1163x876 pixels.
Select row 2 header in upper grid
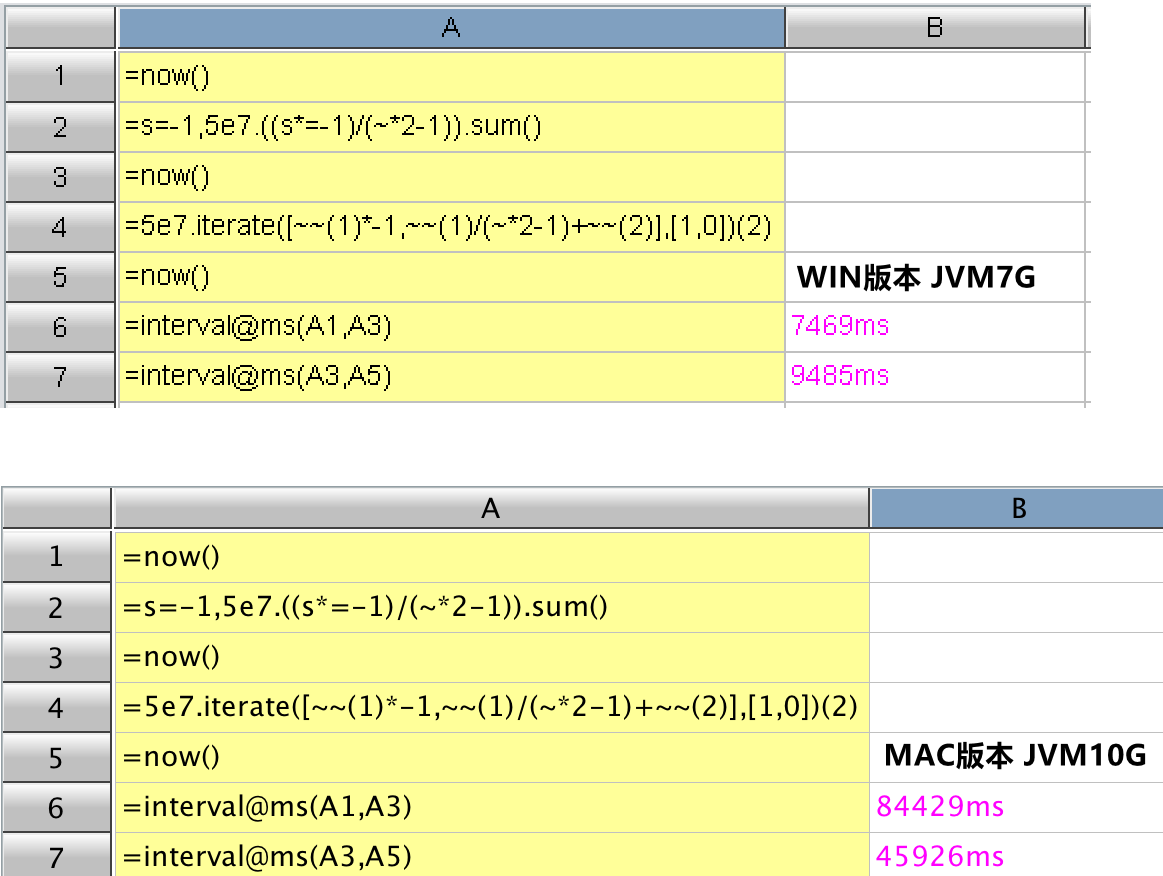coord(60,127)
